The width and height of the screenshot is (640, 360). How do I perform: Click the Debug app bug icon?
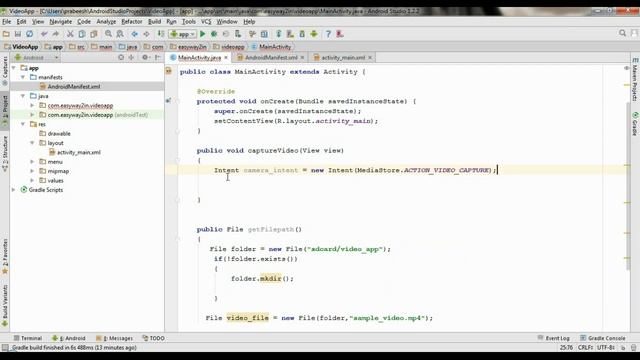[x=214, y=34]
